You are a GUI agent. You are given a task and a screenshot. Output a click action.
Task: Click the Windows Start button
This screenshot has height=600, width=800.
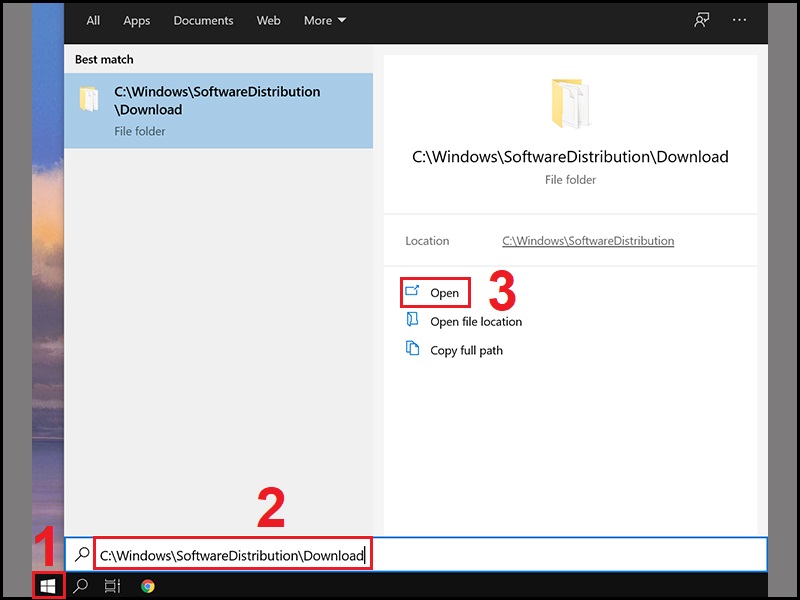point(48,586)
